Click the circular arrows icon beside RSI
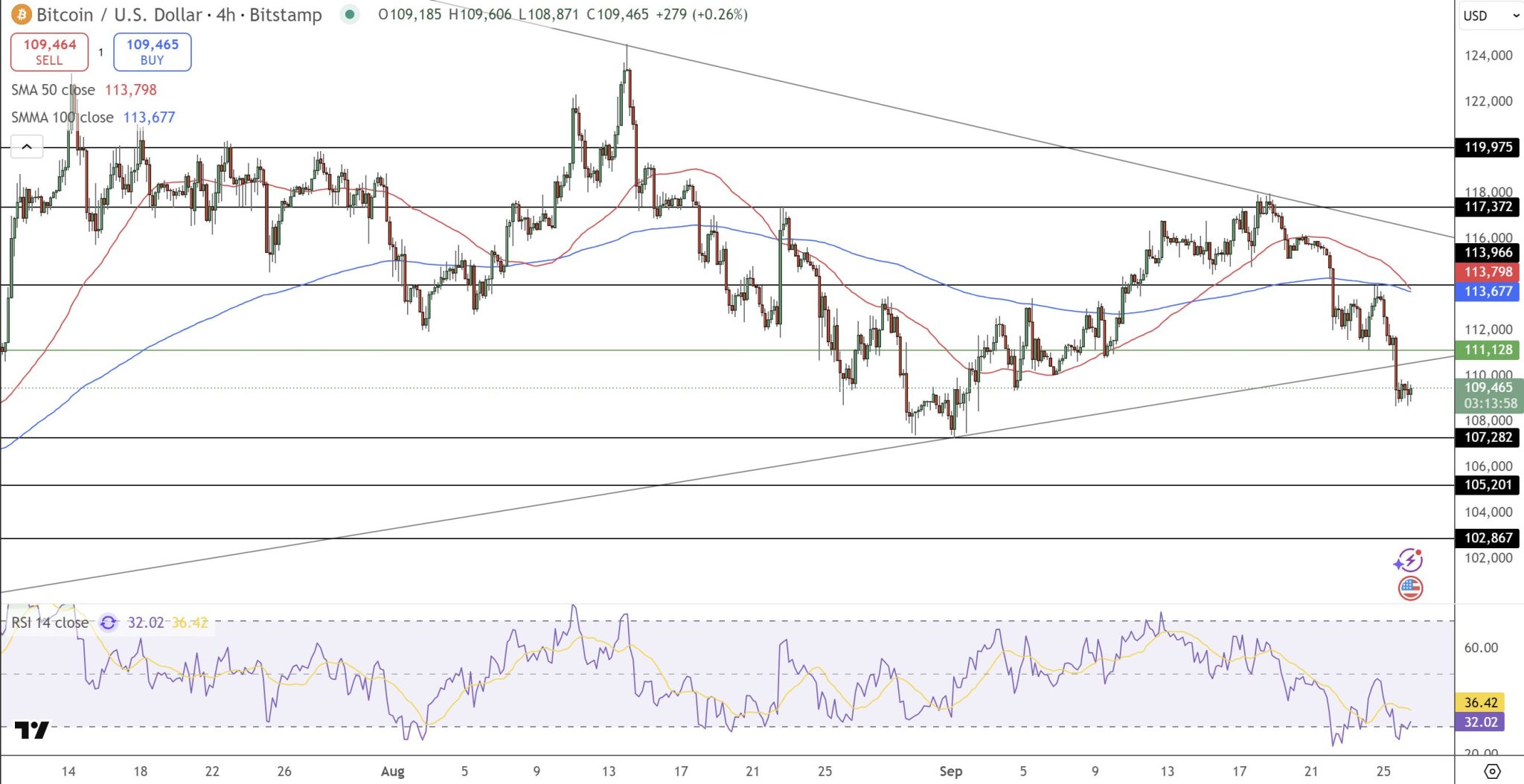The height and width of the screenshot is (784, 1524). 109,623
